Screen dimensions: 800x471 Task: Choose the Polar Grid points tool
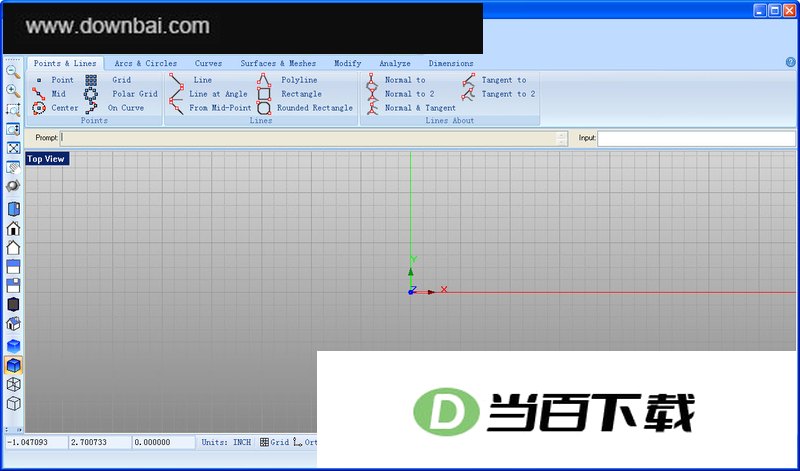(x=121, y=94)
